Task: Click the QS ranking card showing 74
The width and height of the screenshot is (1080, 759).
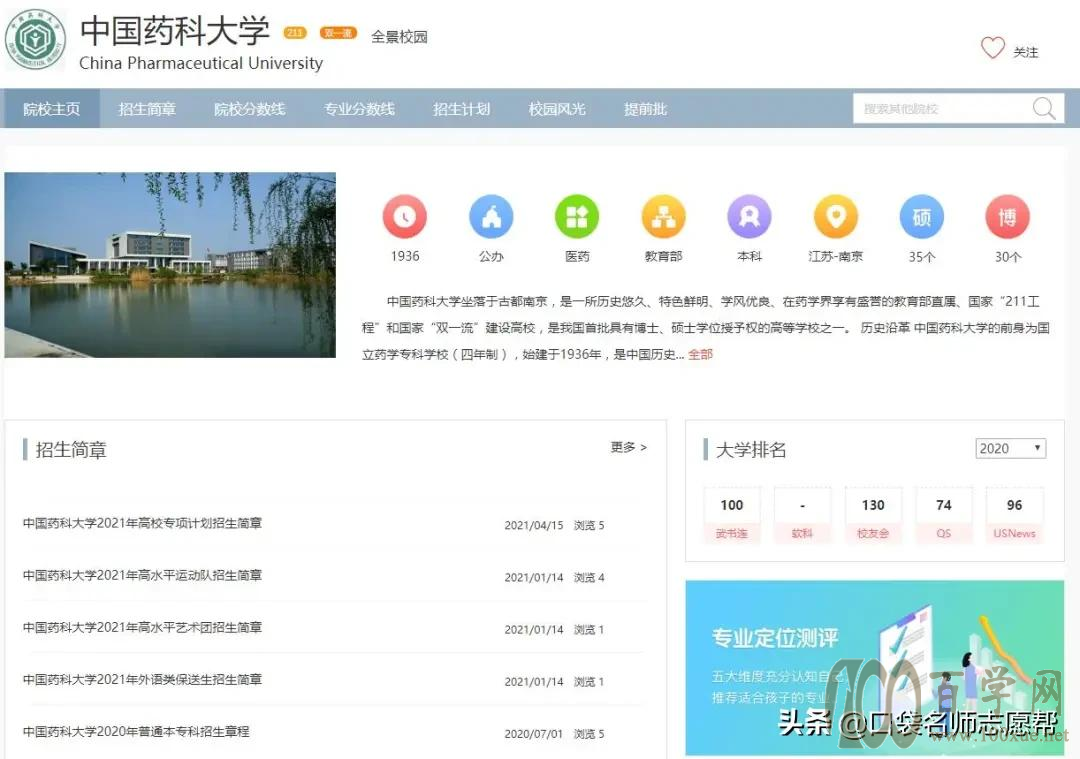Action: coord(944,516)
